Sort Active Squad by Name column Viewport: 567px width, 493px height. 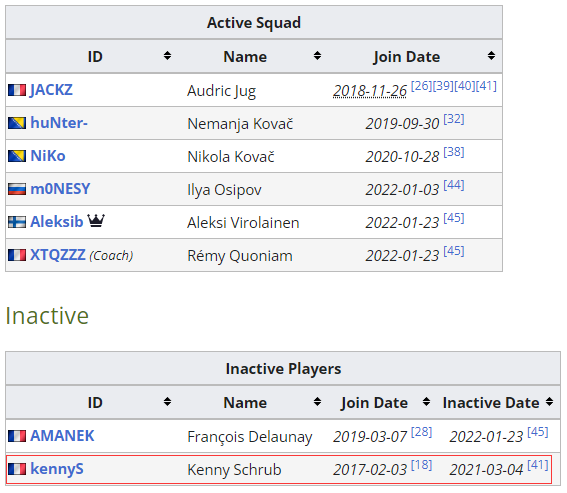pyautogui.click(x=317, y=56)
